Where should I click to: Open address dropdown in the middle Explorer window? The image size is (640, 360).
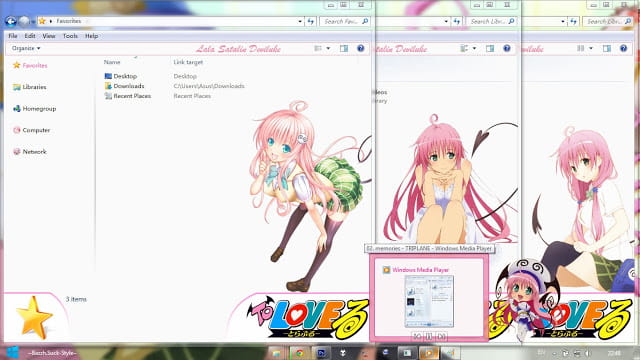pos(446,21)
